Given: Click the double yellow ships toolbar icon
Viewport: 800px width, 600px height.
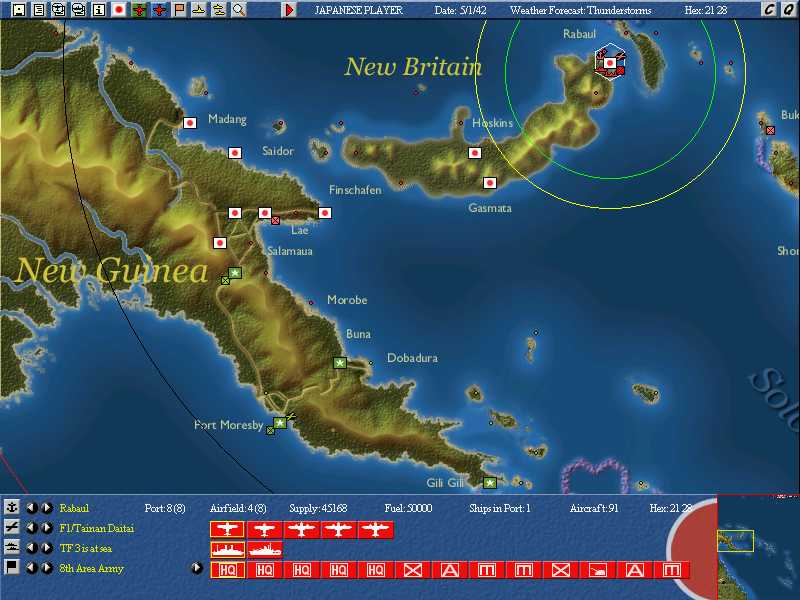Looking at the screenshot, I should tap(219, 9).
